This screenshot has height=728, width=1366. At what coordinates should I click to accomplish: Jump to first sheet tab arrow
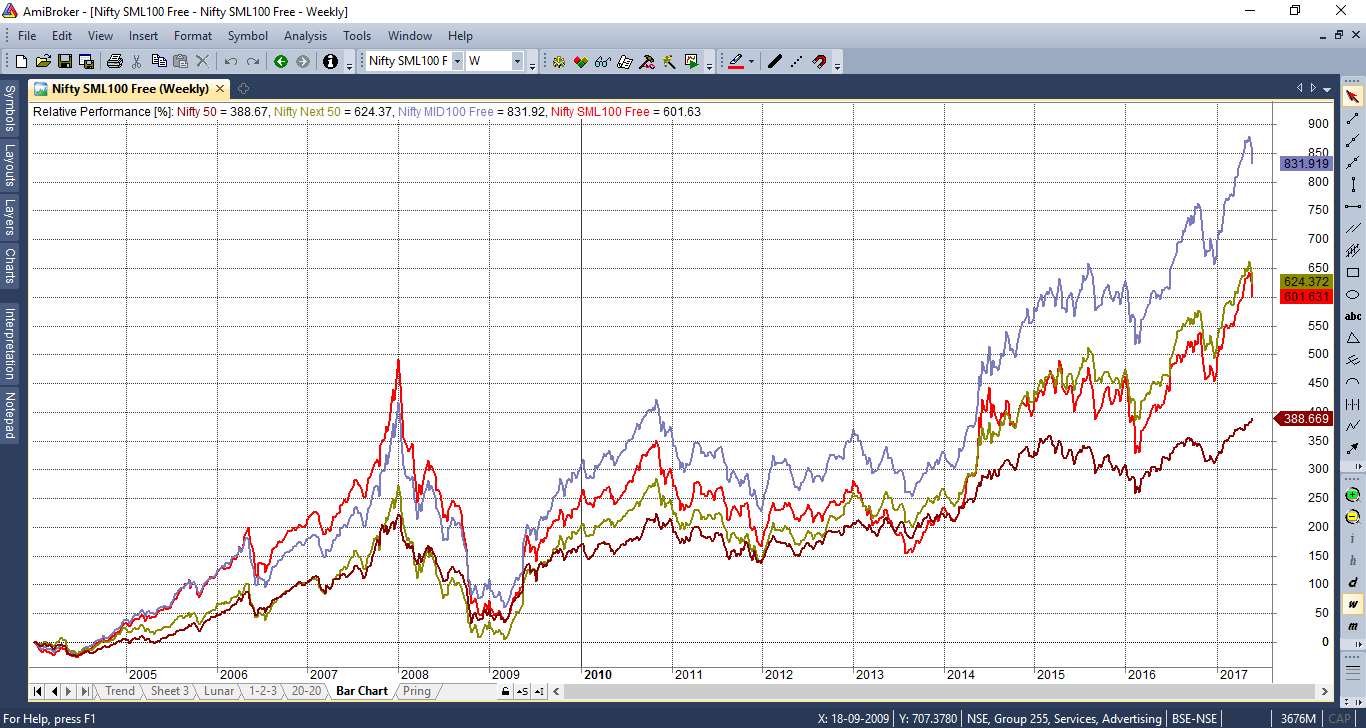pyautogui.click(x=38, y=691)
